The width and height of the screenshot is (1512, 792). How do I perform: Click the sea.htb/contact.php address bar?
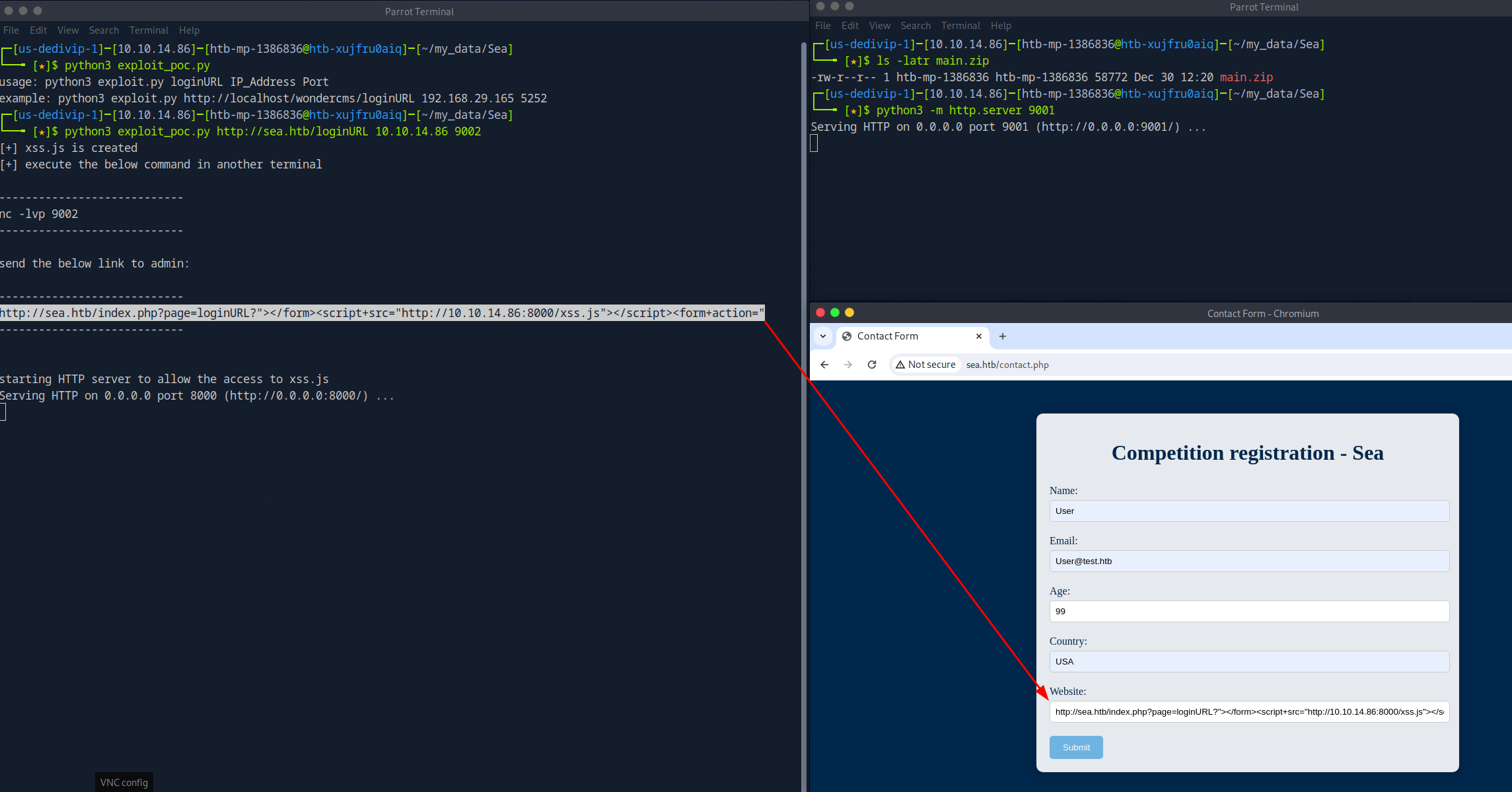point(1007,365)
